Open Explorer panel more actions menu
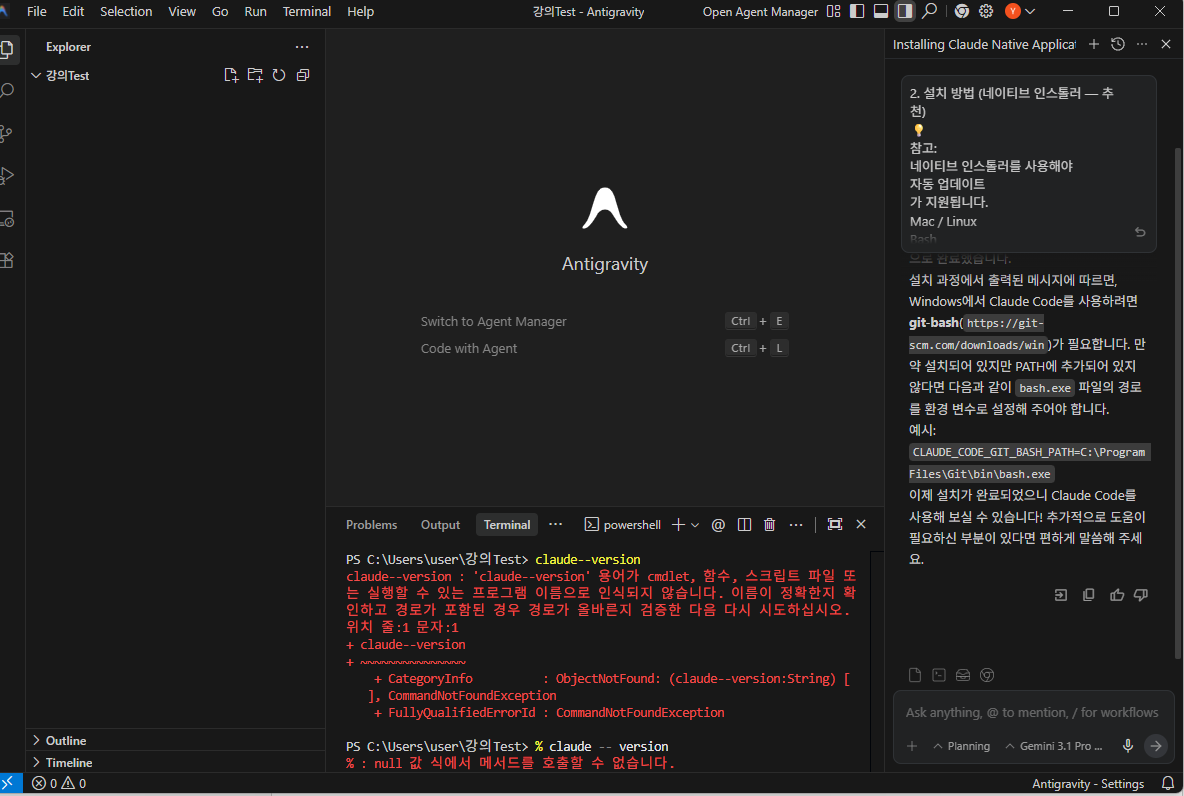Viewport: 1184px width, 796px height. click(x=302, y=47)
